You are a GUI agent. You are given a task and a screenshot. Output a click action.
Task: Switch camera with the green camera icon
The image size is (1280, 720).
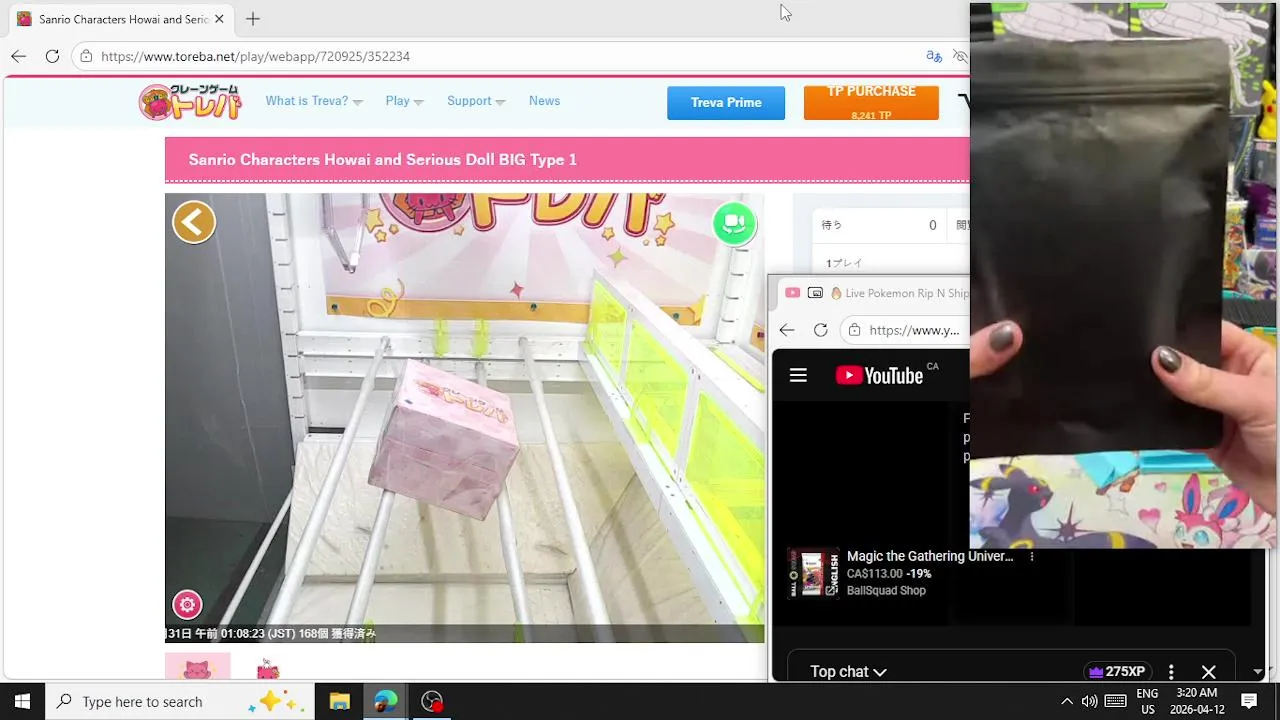pos(734,223)
